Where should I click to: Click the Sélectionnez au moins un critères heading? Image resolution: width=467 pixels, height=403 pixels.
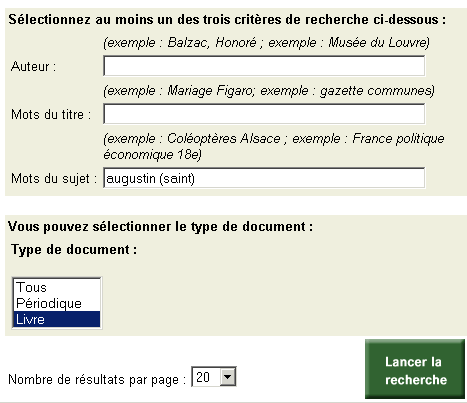(227, 19)
